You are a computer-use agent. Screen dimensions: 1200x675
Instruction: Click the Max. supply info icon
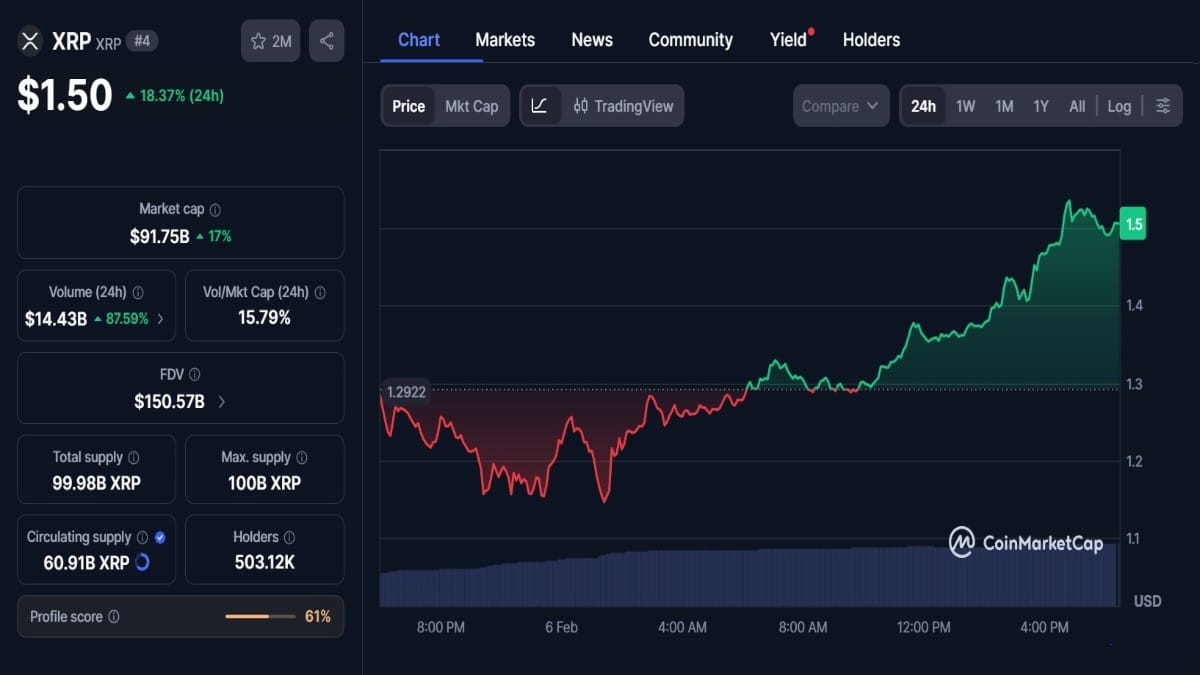point(302,457)
